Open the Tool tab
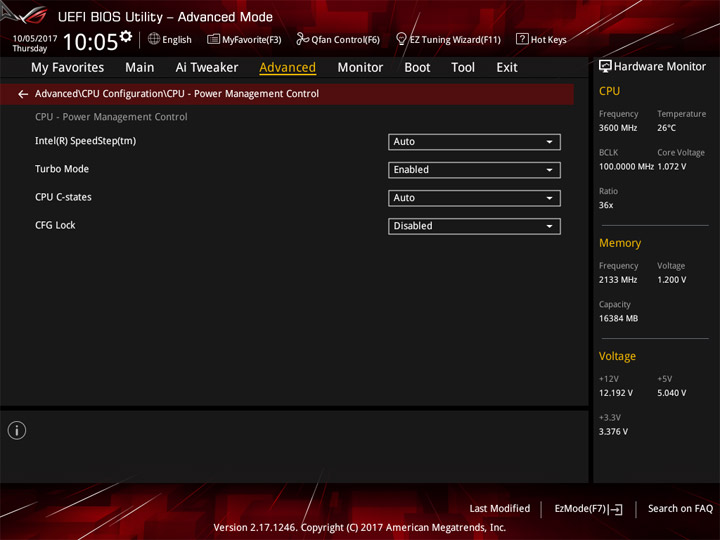This screenshot has width=720, height=540. pos(463,68)
